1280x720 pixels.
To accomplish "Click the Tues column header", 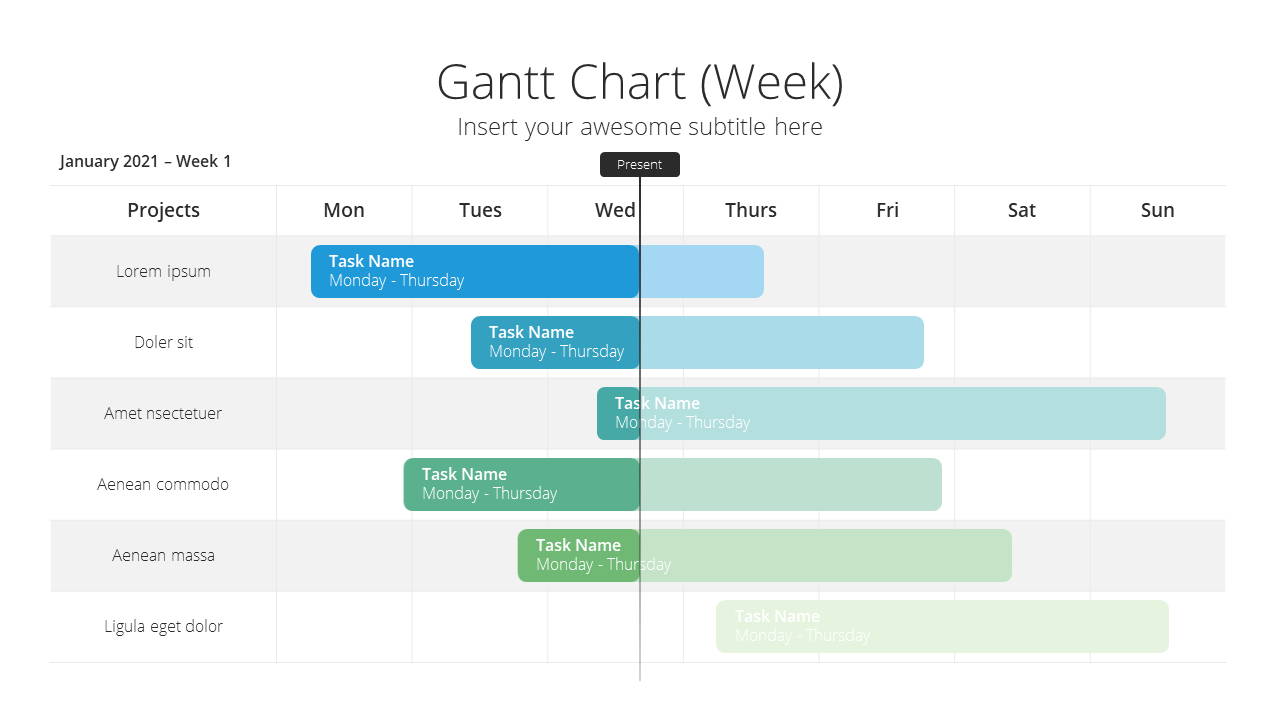I will (480, 210).
